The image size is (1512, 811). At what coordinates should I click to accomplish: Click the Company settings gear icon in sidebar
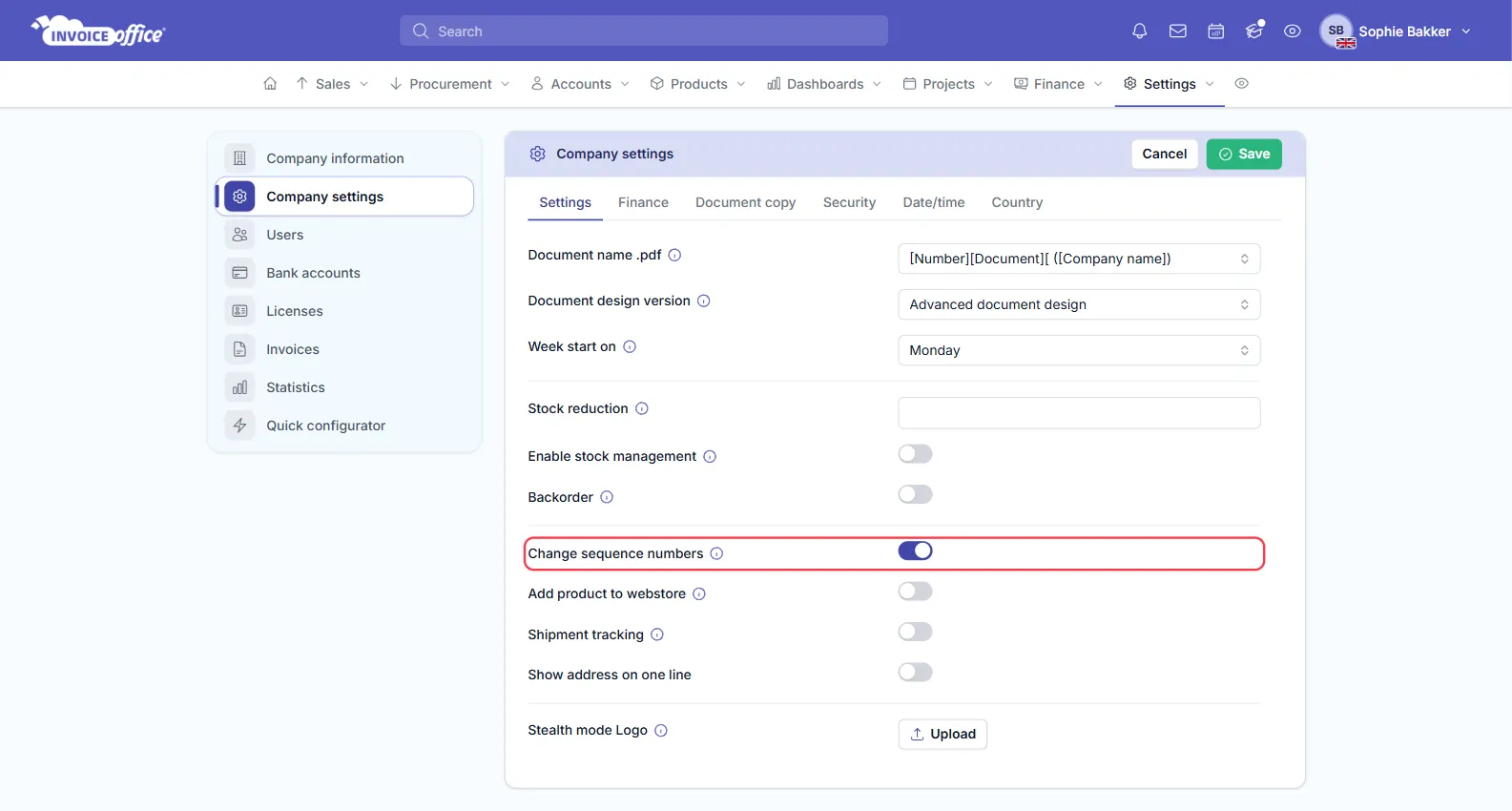tap(239, 197)
